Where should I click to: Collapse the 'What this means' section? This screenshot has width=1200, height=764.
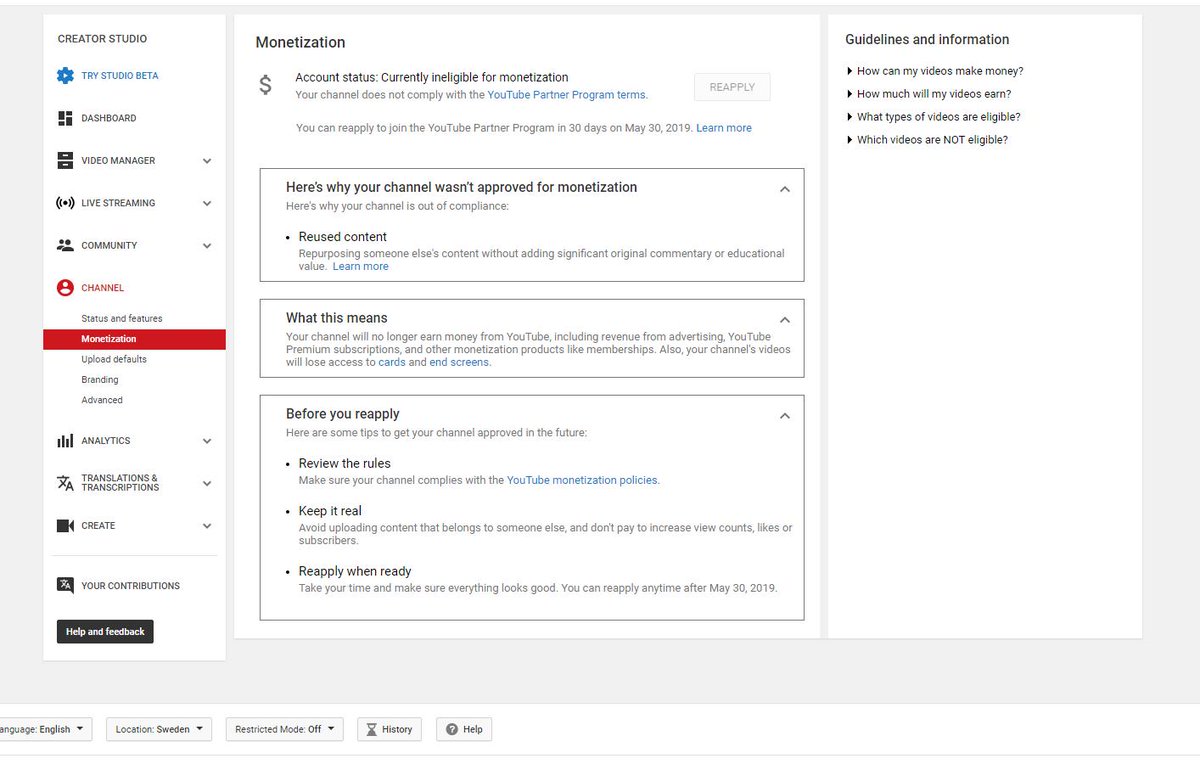pos(785,320)
